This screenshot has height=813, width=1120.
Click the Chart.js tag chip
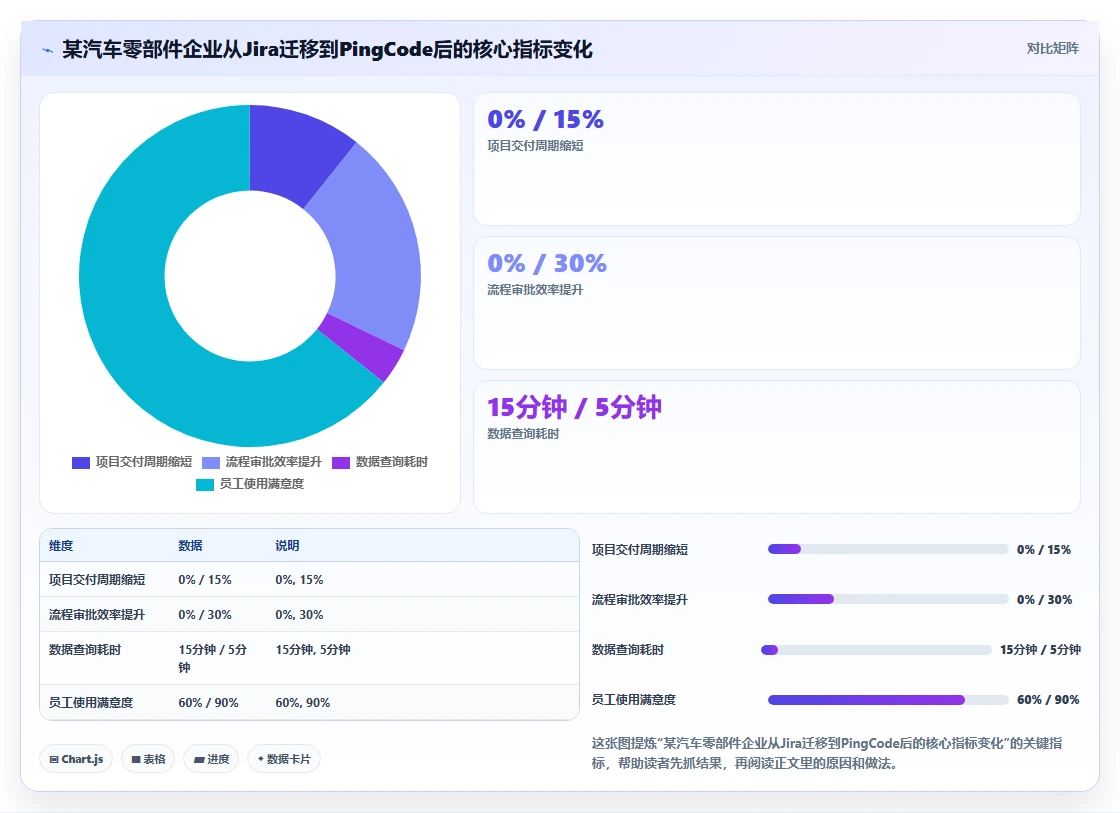(76, 759)
